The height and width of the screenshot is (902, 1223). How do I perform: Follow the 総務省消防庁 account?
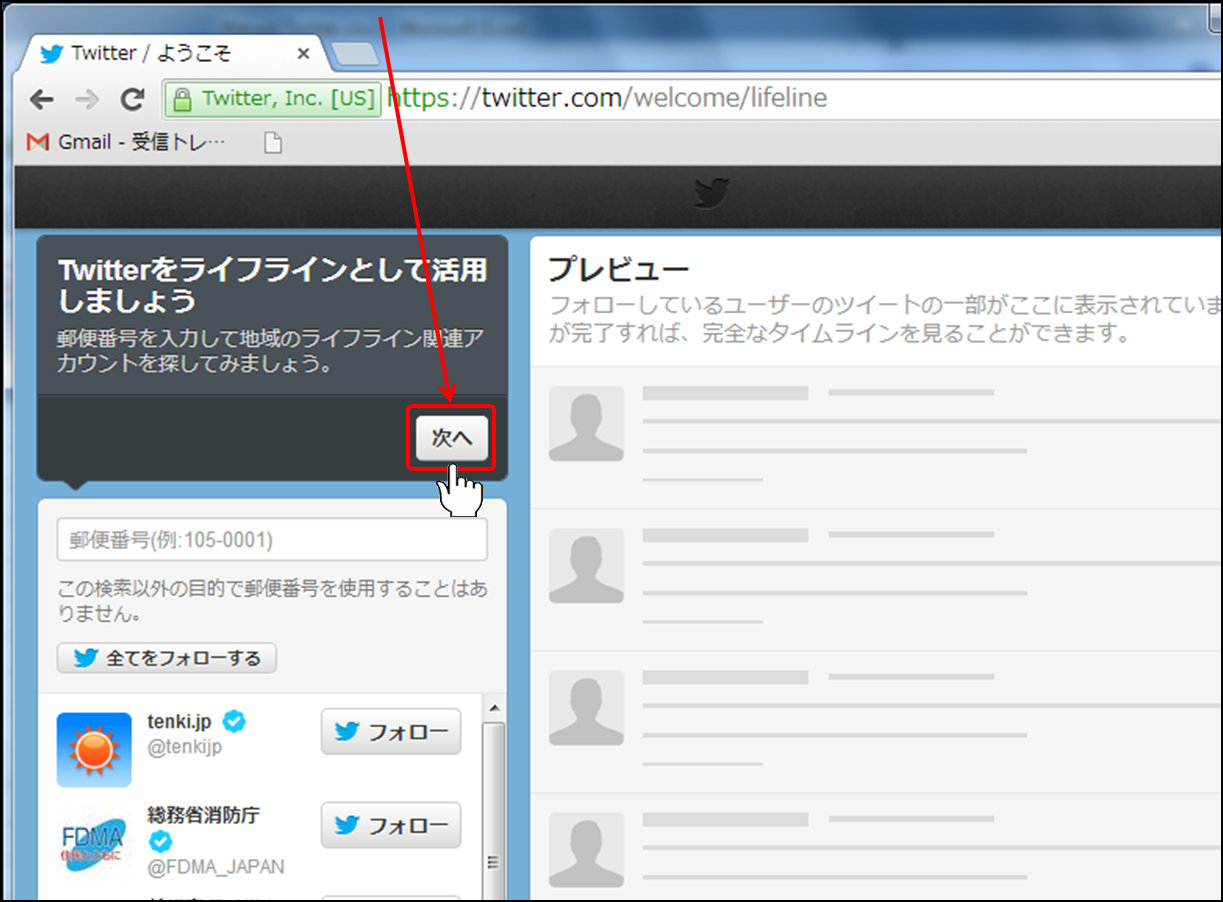point(391,825)
